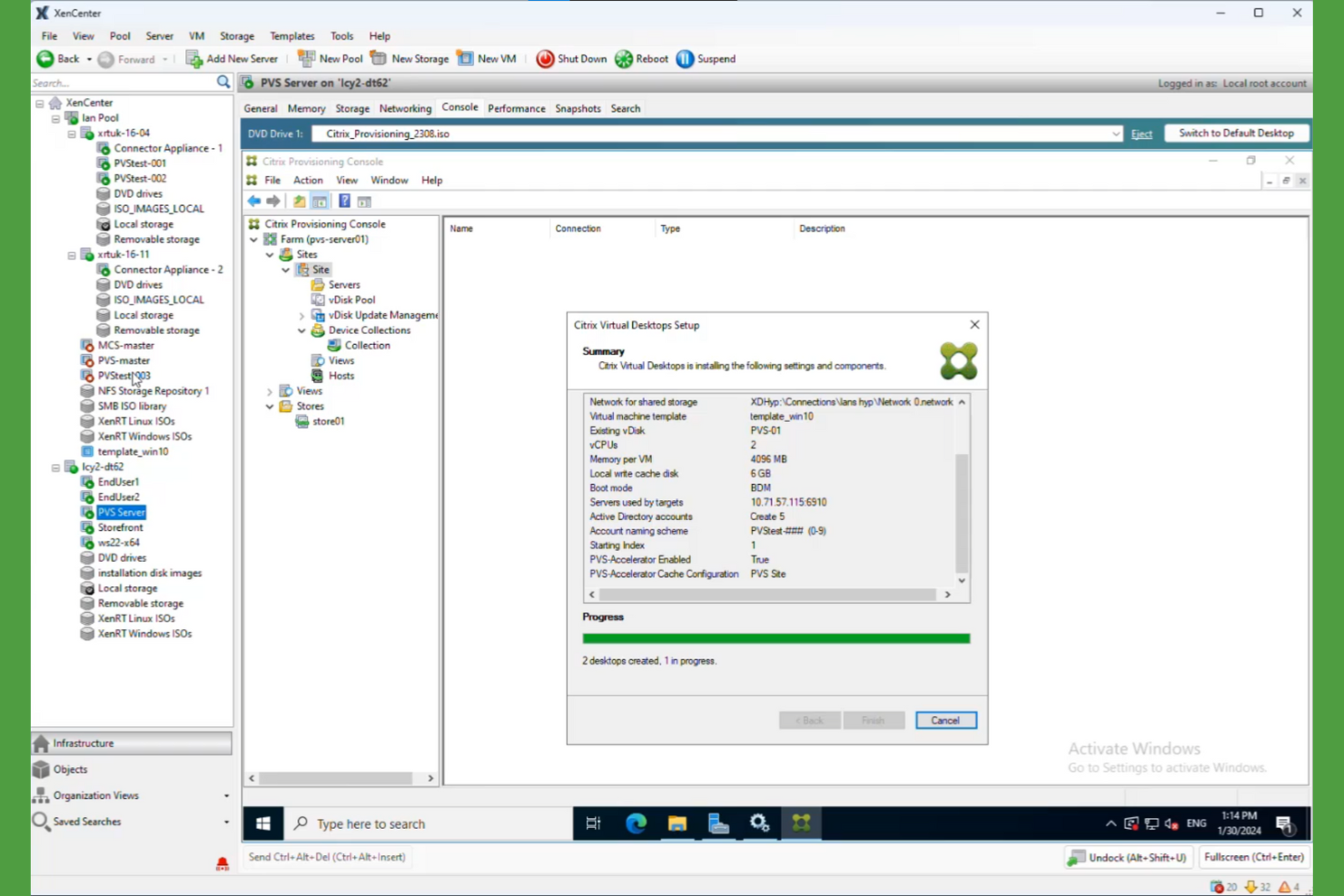Click the Citrix Provisioning icon on taskbar
The width and height of the screenshot is (1344, 896).
801,823
